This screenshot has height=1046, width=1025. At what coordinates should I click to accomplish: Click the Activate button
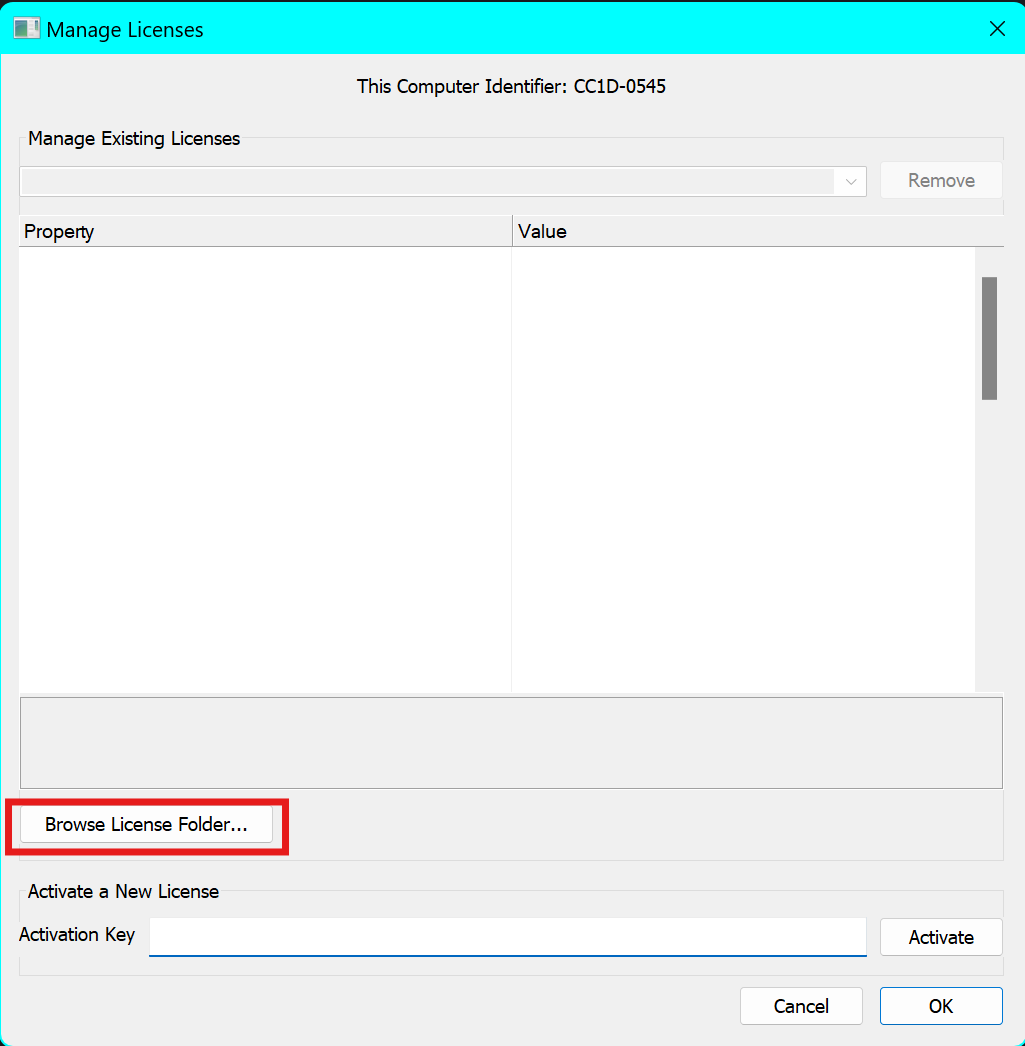pyautogui.click(x=941, y=937)
